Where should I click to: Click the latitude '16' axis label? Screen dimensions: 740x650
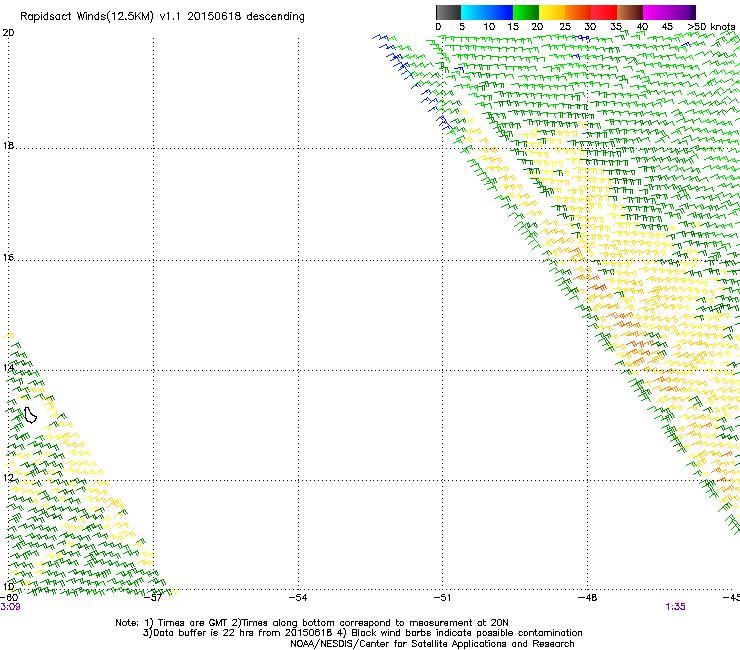[x=8, y=258]
